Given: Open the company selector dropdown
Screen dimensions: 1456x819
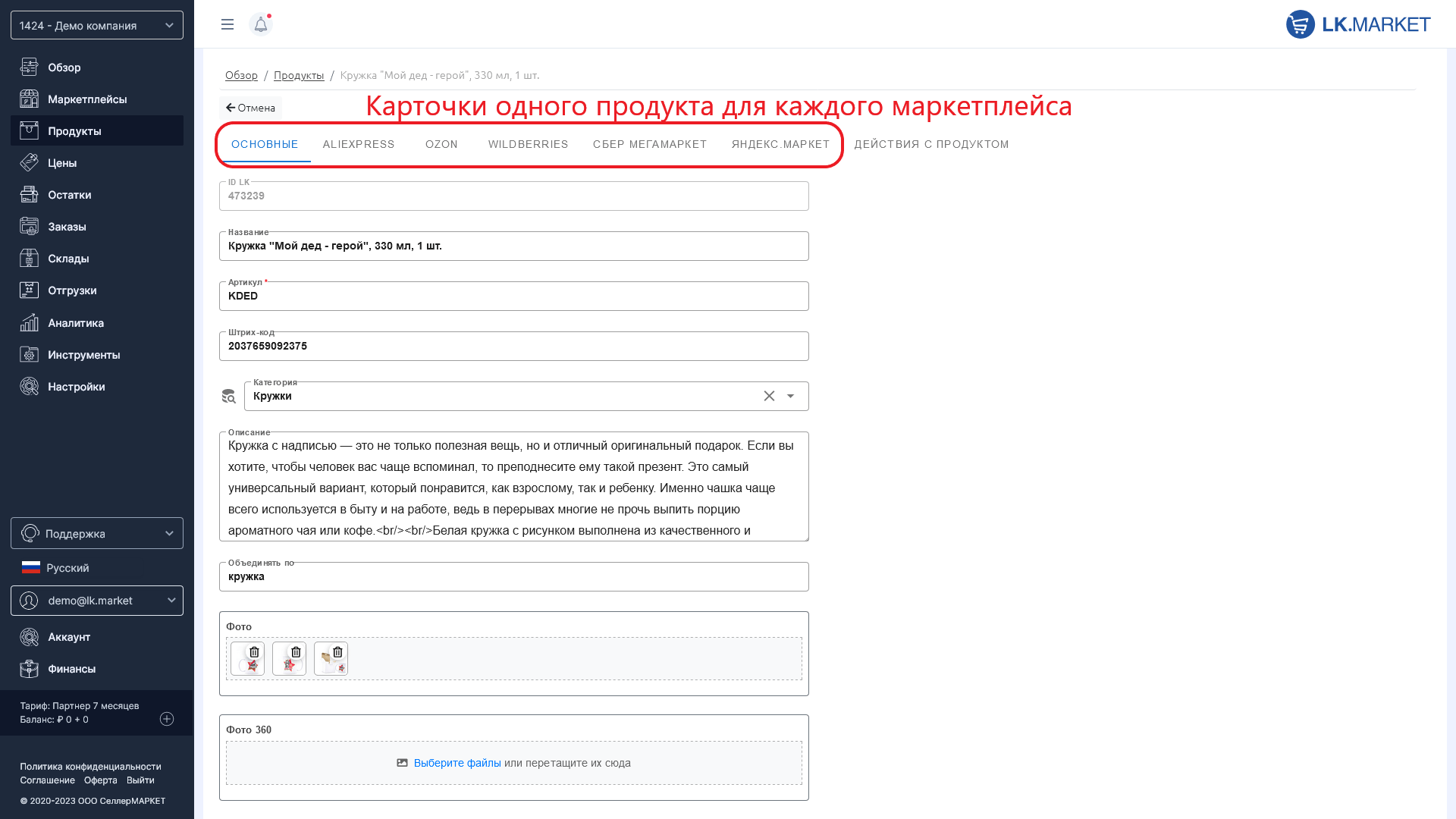Looking at the screenshot, I should (97, 25).
